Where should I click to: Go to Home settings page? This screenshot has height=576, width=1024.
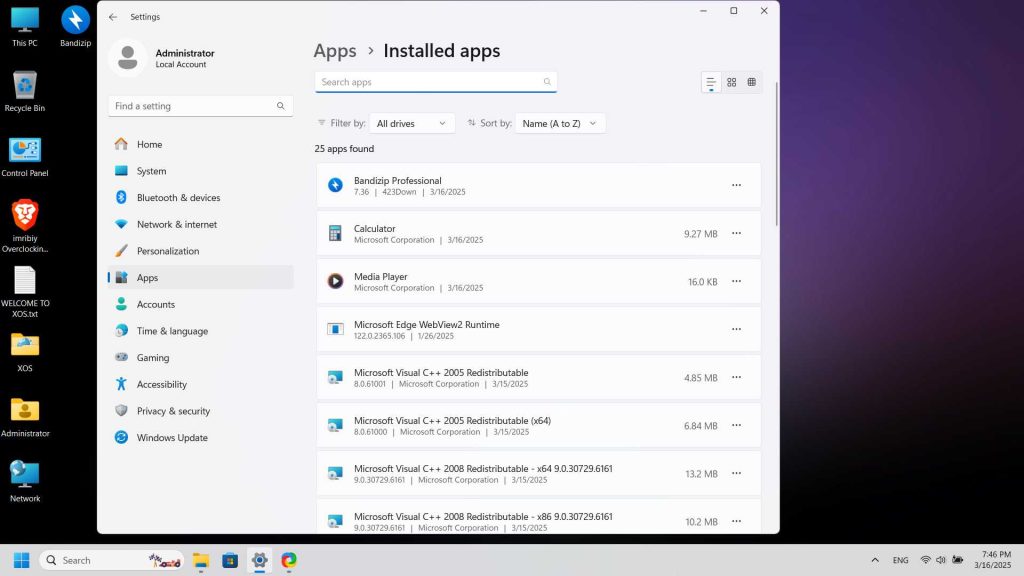coord(200,144)
